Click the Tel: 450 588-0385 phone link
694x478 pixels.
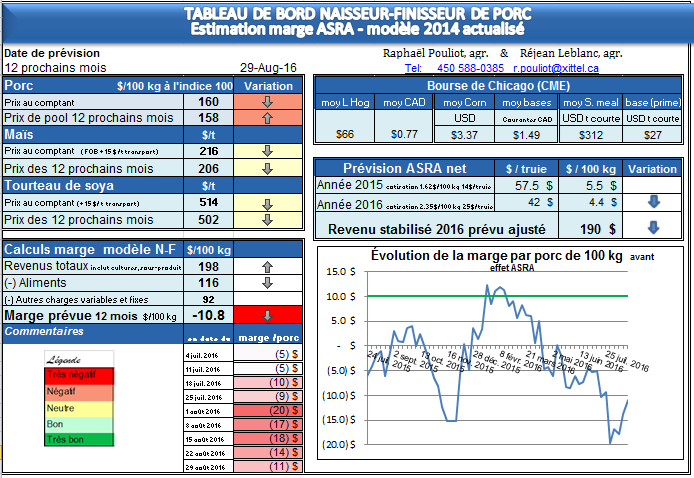point(454,68)
